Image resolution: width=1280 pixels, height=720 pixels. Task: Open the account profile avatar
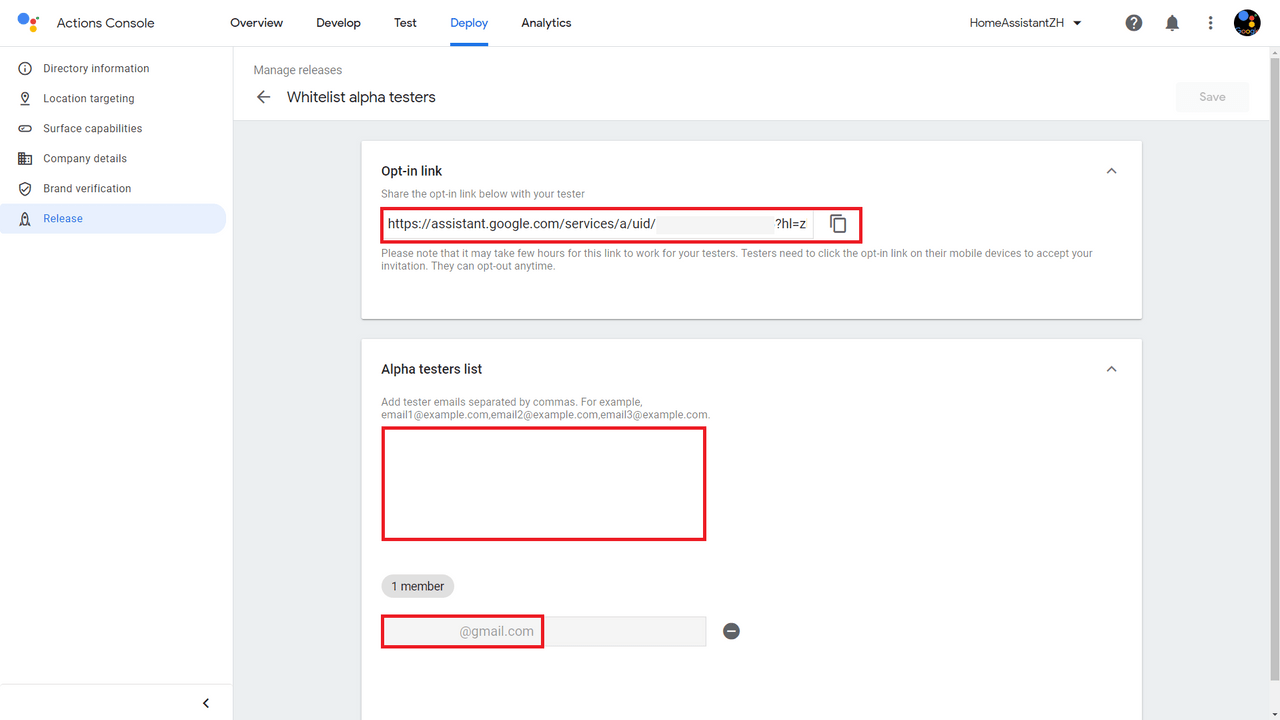coord(1247,23)
